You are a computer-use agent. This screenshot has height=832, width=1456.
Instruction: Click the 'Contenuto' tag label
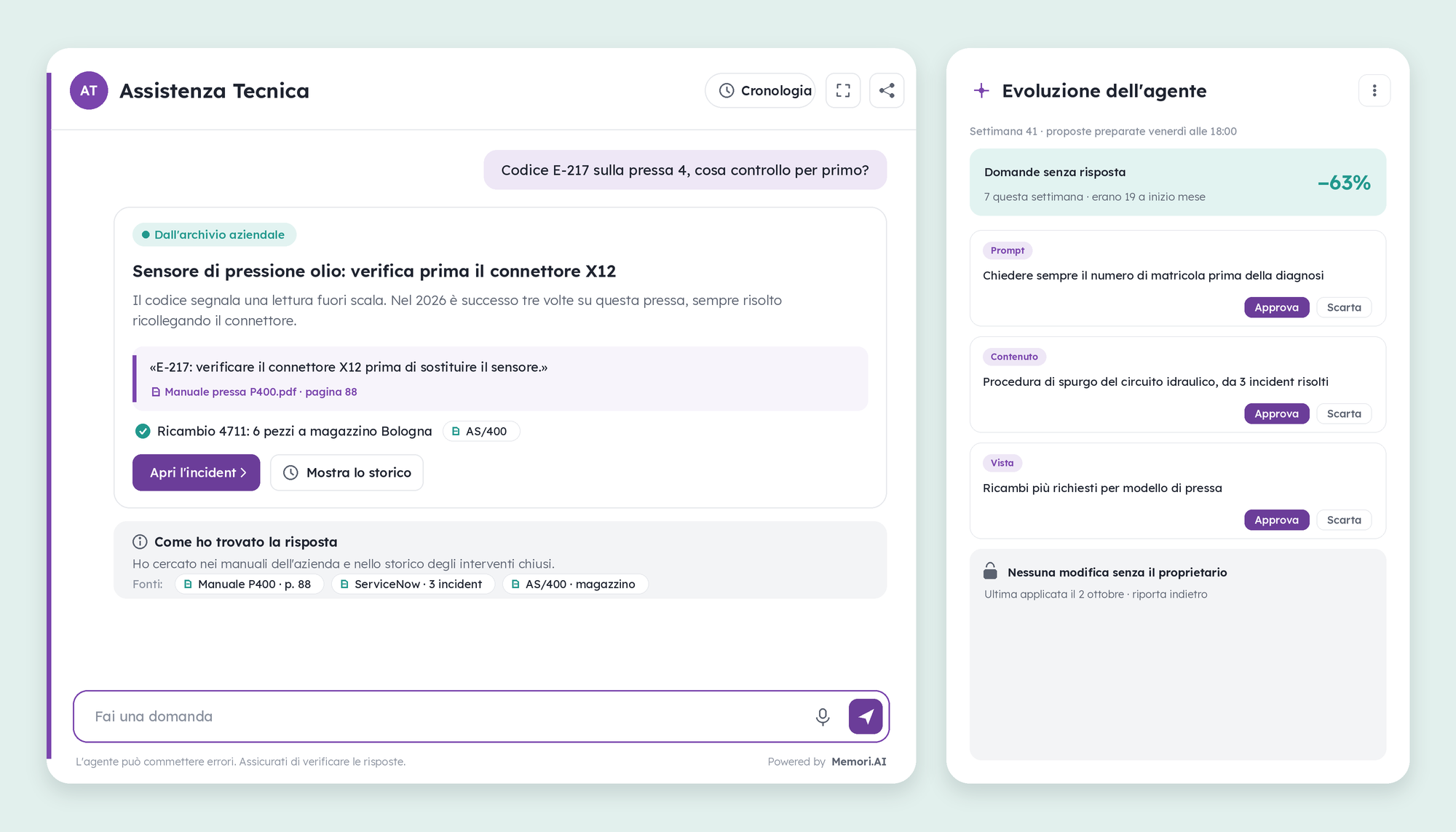[x=1014, y=357]
